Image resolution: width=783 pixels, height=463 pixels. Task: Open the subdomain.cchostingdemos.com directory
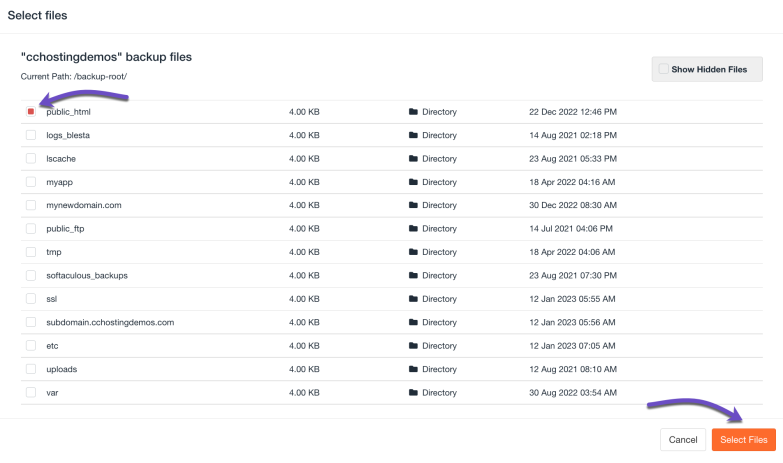[110, 322]
